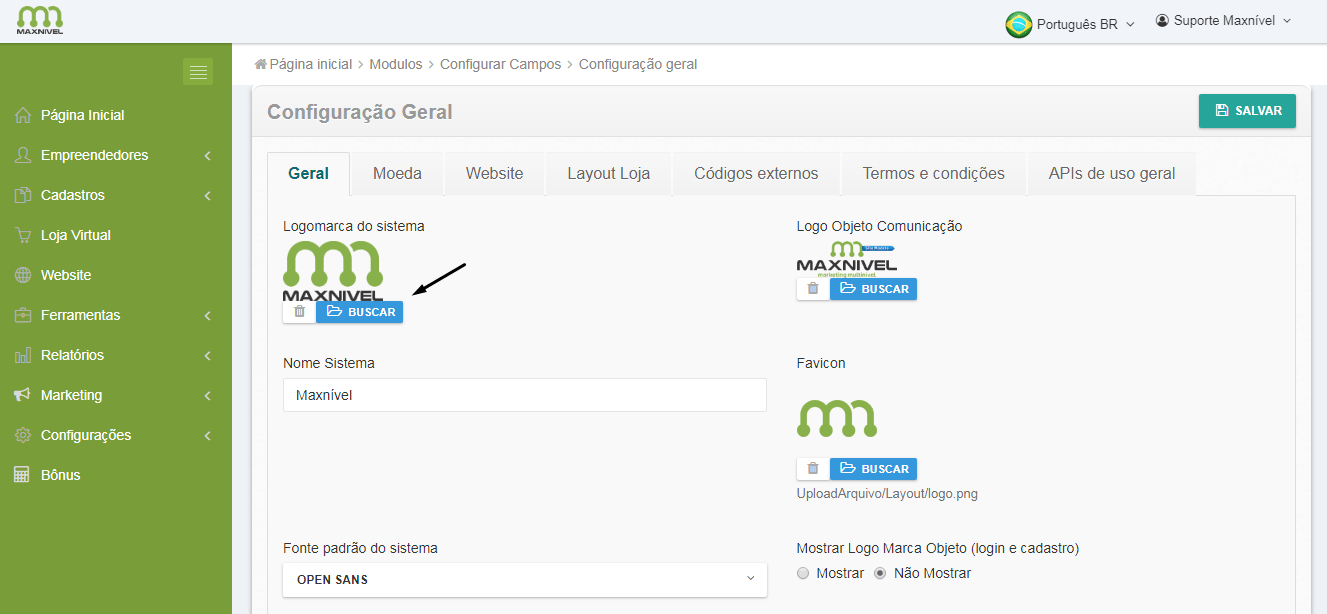Switch to the Códigos externos tab
Viewport: 1327px width, 614px height.
756,173
